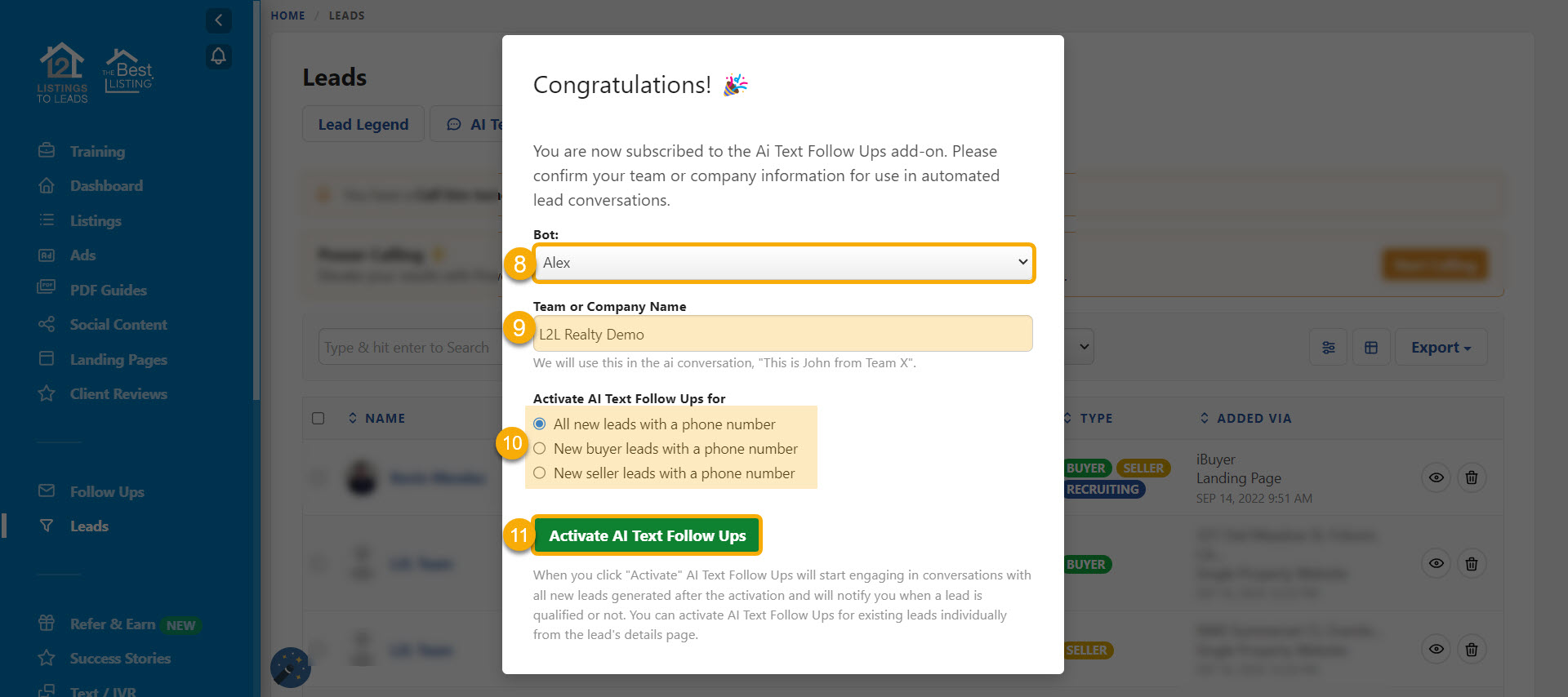Click the Team or Company Name field

coord(782,335)
